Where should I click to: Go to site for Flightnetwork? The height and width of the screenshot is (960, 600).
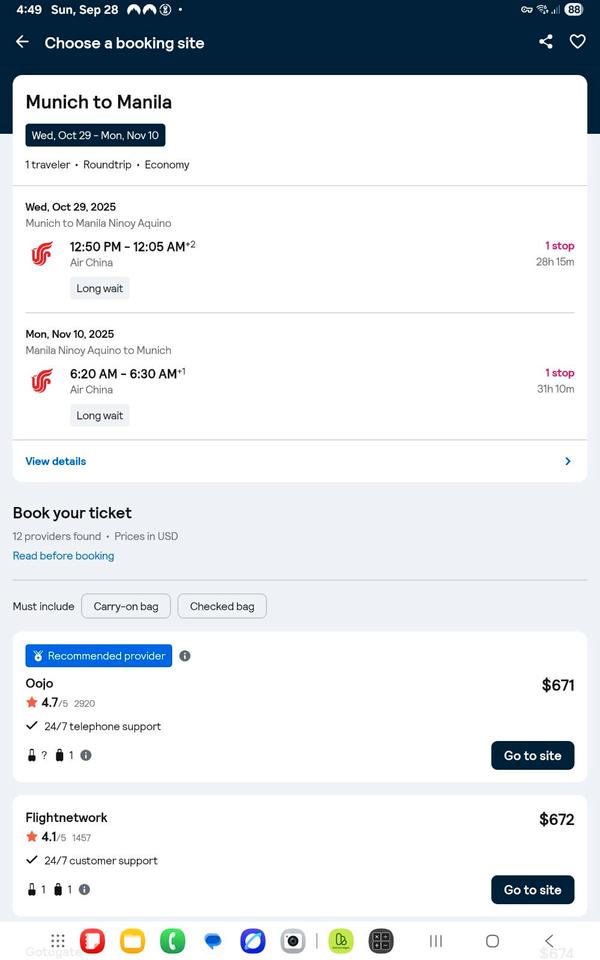point(532,889)
